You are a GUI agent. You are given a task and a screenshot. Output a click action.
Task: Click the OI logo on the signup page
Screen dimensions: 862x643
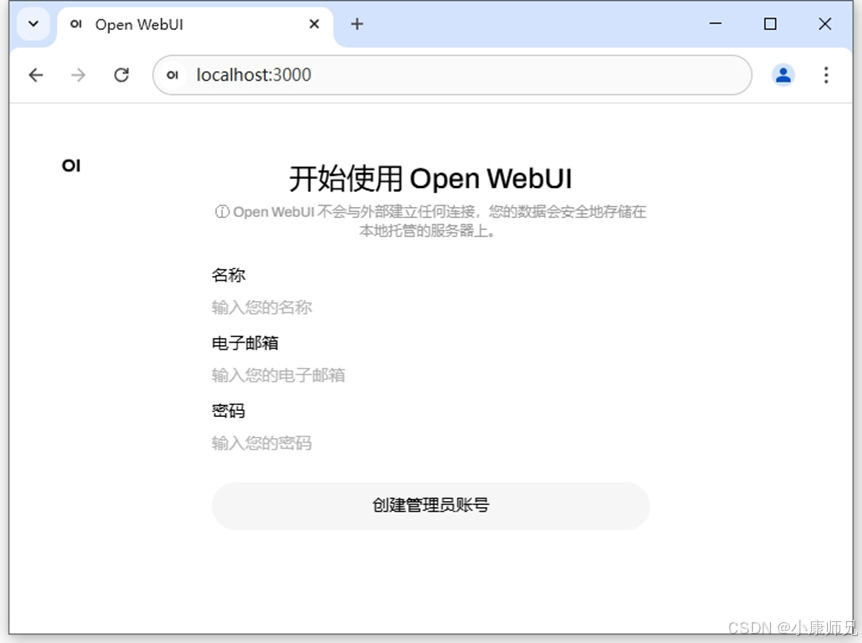(70, 165)
